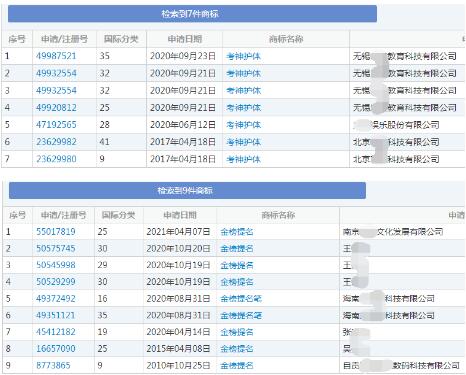Open 金榜提名 trademark in the 8773865 row
This screenshot has height=375, width=466.
point(237,366)
